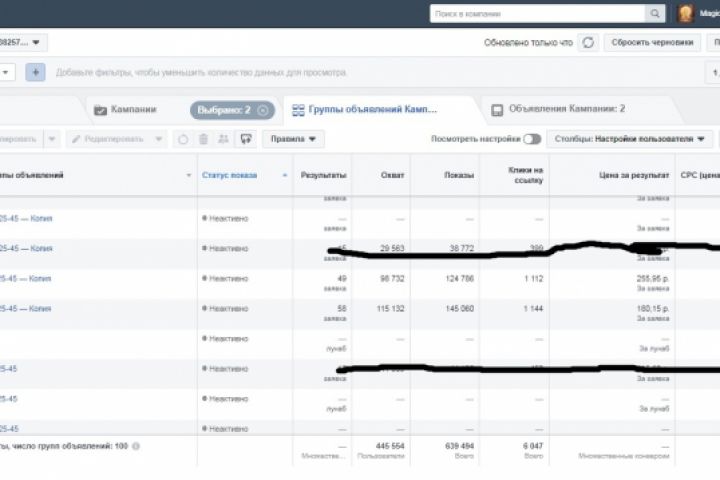
Task: Click the total impressions 639 494
Action: click(459, 446)
